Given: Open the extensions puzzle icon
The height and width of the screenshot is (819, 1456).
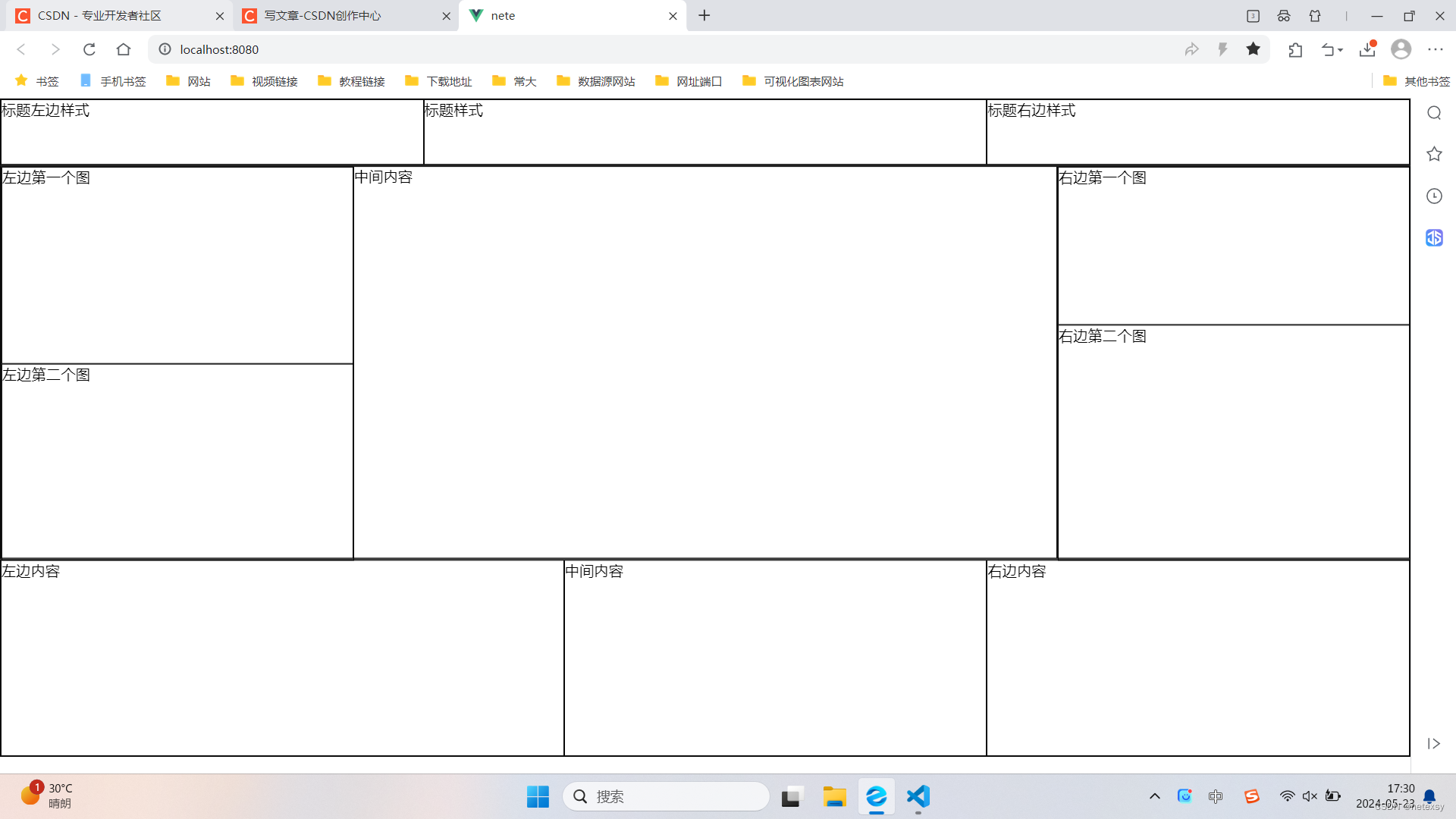Looking at the screenshot, I should (1295, 49).
